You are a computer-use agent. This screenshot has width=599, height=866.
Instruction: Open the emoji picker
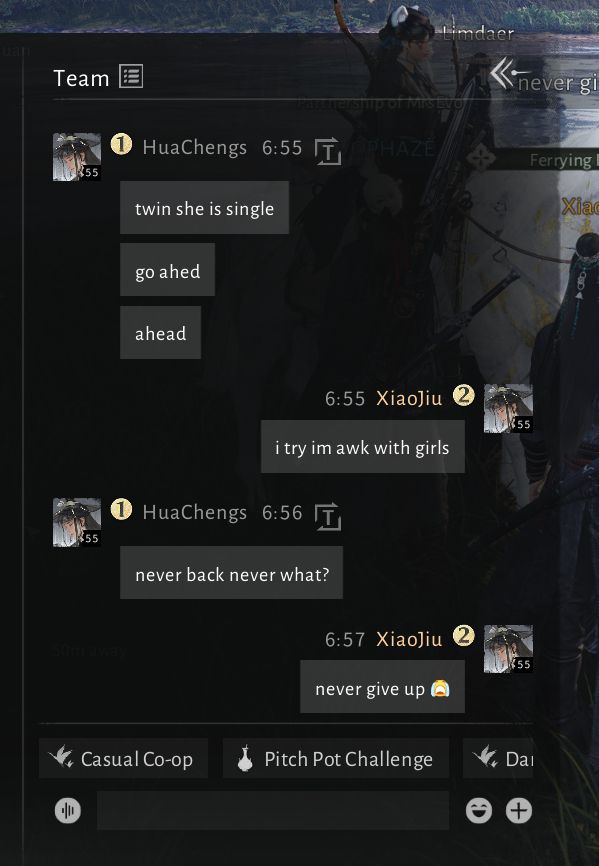(x=479, y=810)
